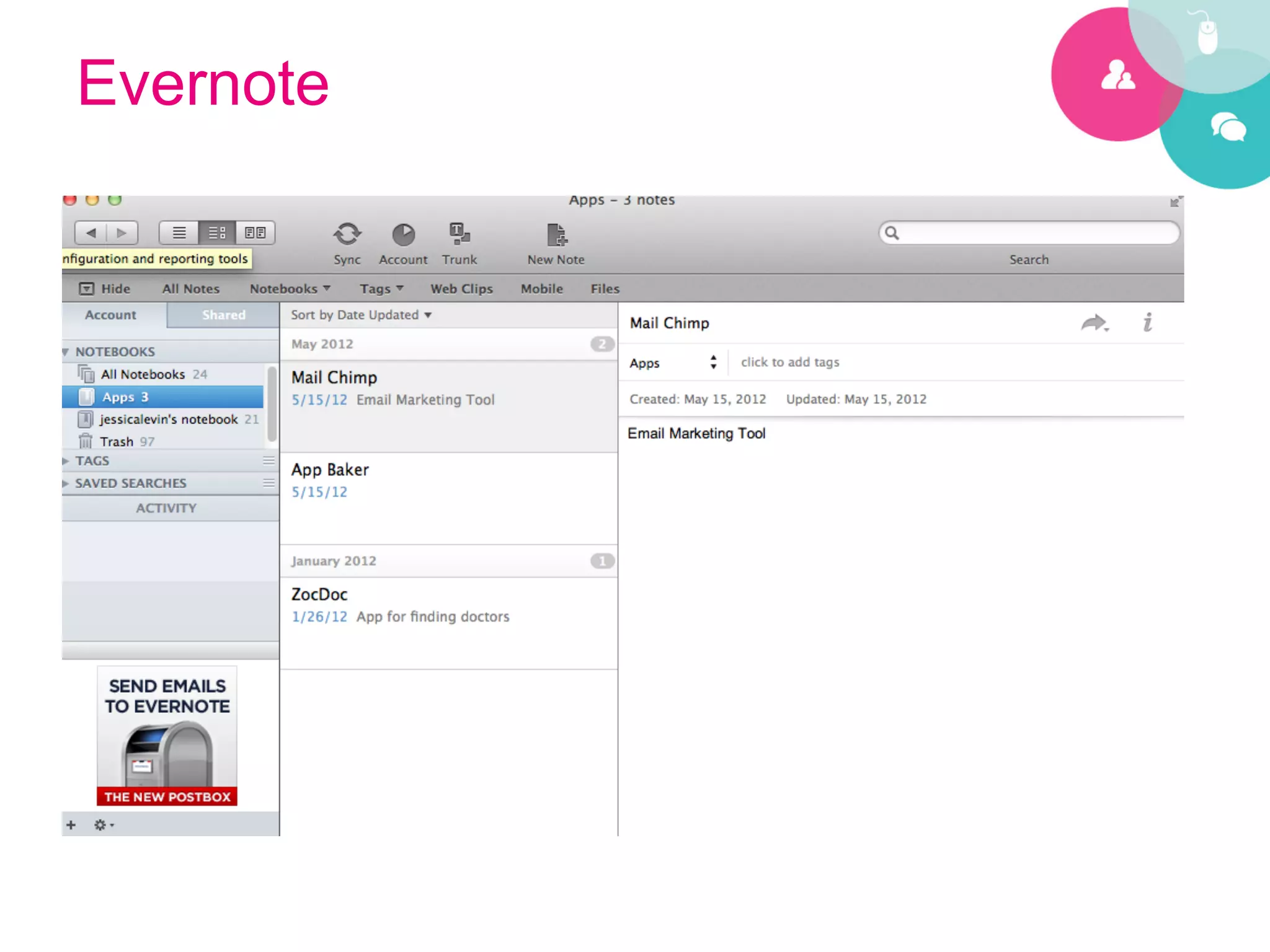Image resolution: width=1270 pixels, height=952 pixels.
Task: Click the January 2012 count badge 1
Action: pyautogui.click(x=602, y=561)
